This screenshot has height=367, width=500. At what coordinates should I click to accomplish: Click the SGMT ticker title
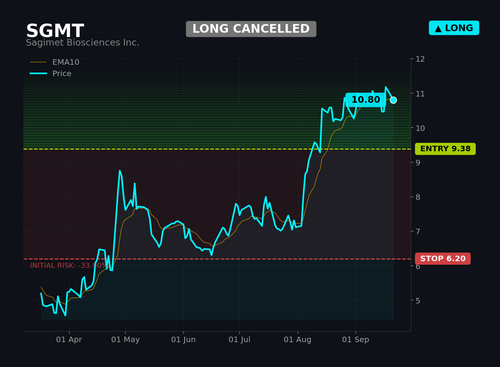coord(55,31)
